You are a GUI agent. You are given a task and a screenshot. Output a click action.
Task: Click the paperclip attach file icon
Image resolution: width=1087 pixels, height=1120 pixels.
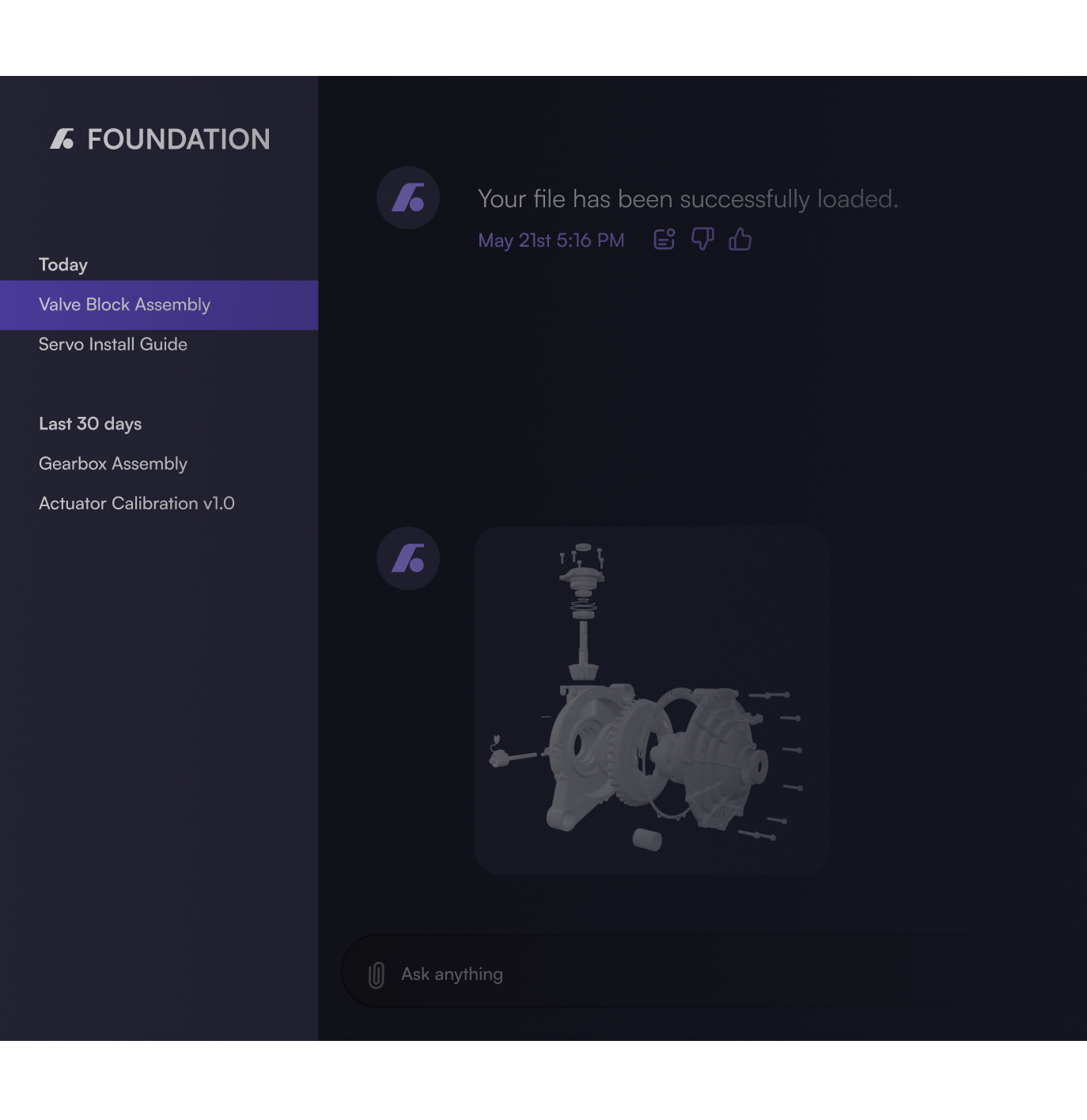pyautogui.click(x=377, y=974)
